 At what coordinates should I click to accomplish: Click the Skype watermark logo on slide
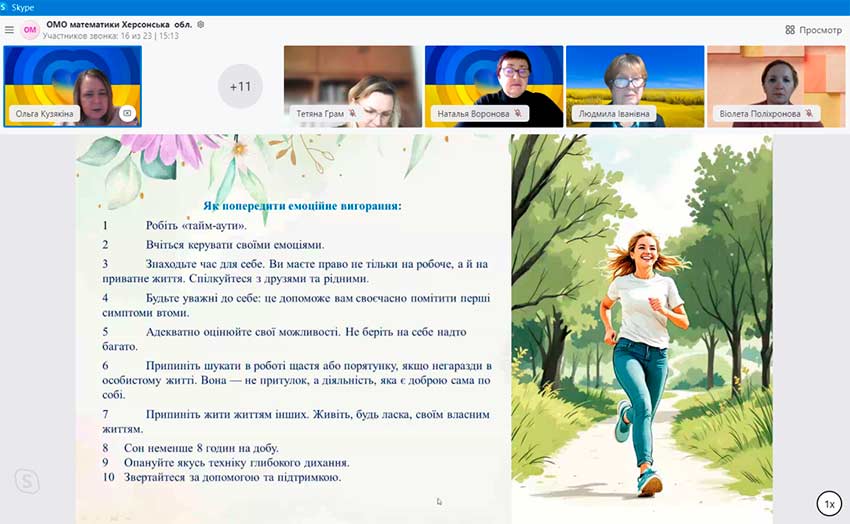27,481
